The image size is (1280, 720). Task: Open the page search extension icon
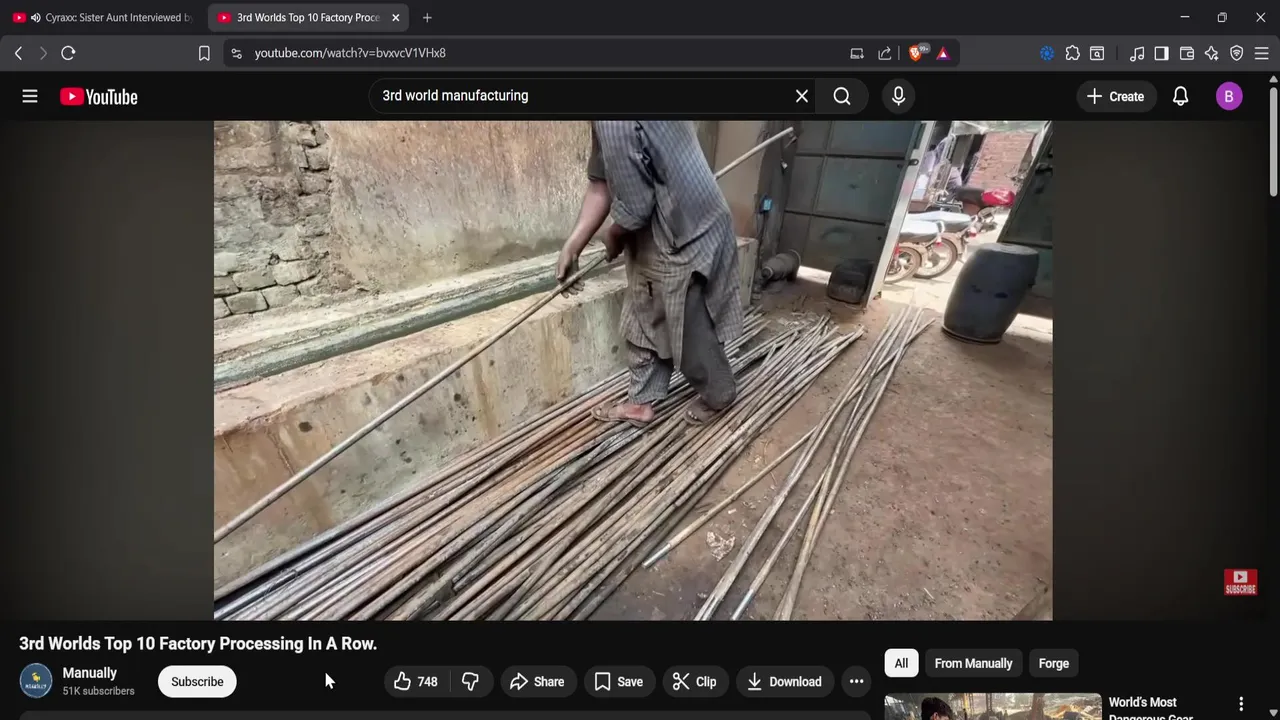tap(1097, 53)
